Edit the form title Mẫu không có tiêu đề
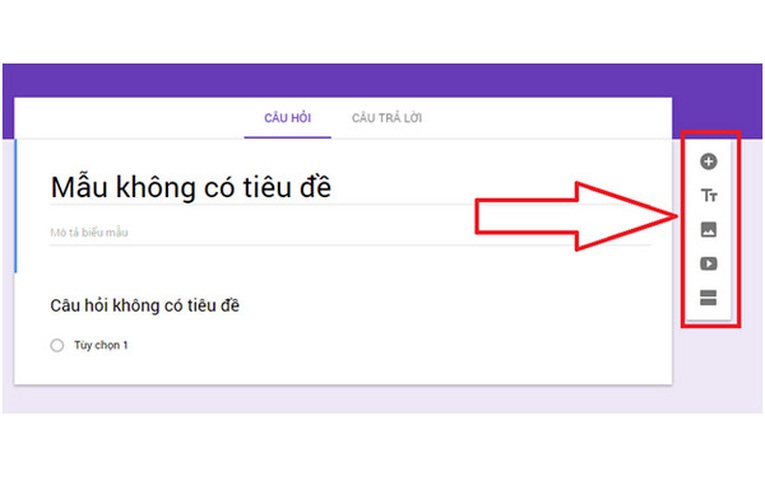The image size is (765, 478). (x=191, y=187)
